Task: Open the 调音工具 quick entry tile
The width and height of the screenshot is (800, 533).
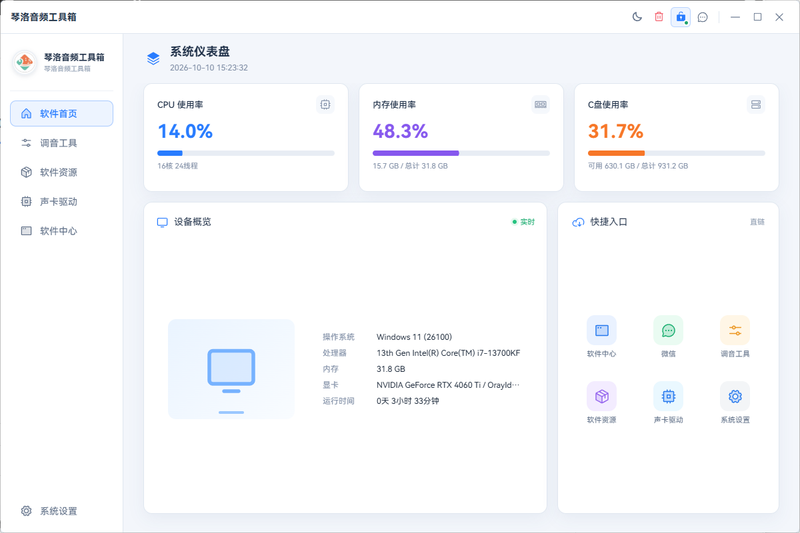Action: (x=735, y=337)
